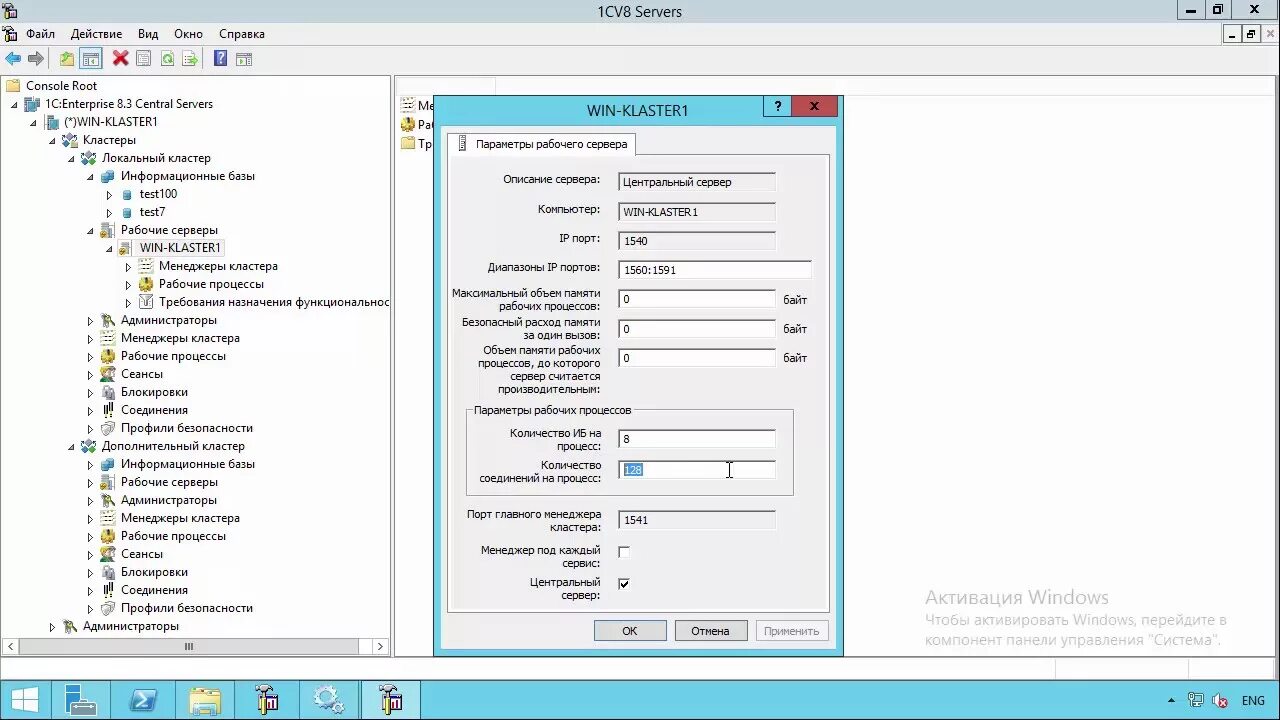Click Количество соединений на процесс field
1280x720 pixels.
697,470
